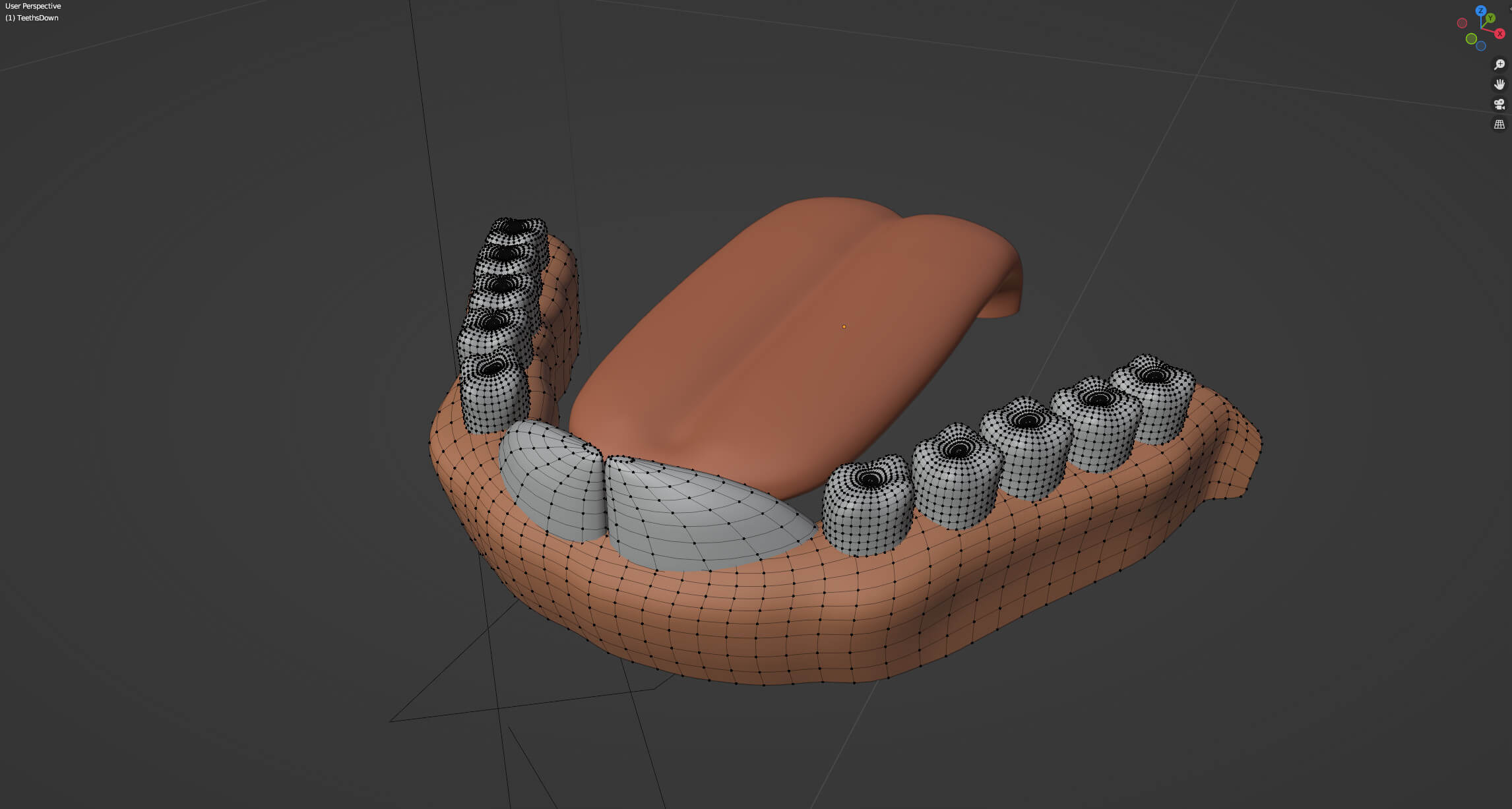The width and height of the screenshot is (1512, 809).
Task: Click the blue Z axis on gizmo
Action: tap(1481, 11)
